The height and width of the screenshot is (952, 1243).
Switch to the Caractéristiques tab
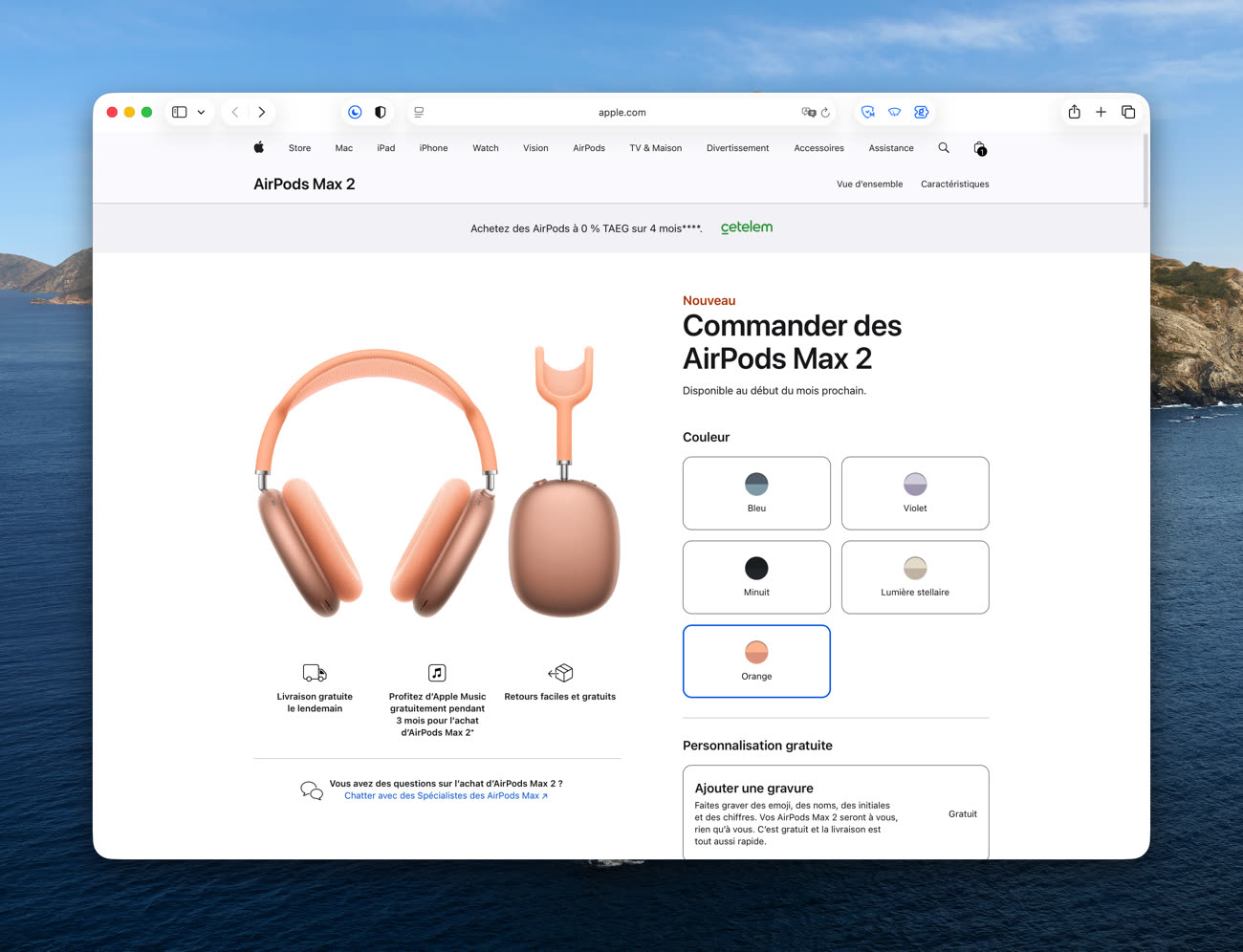pyautogui.click(x=954, y=184)
